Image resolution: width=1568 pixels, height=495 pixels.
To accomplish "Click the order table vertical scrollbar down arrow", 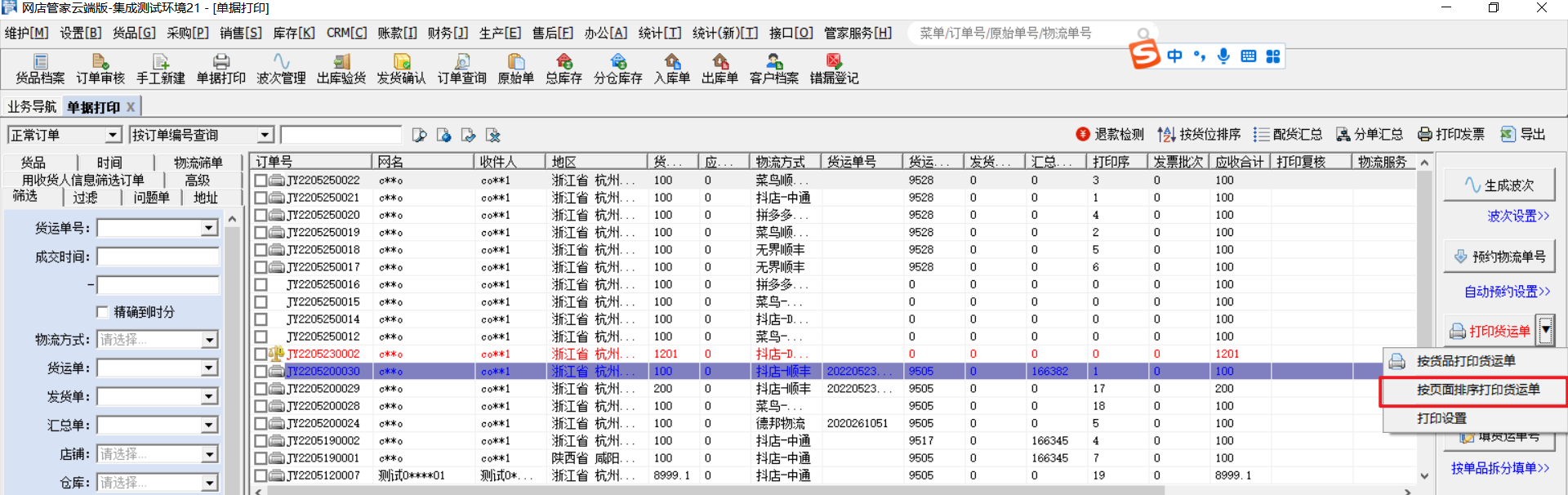I will point(1424,475).
